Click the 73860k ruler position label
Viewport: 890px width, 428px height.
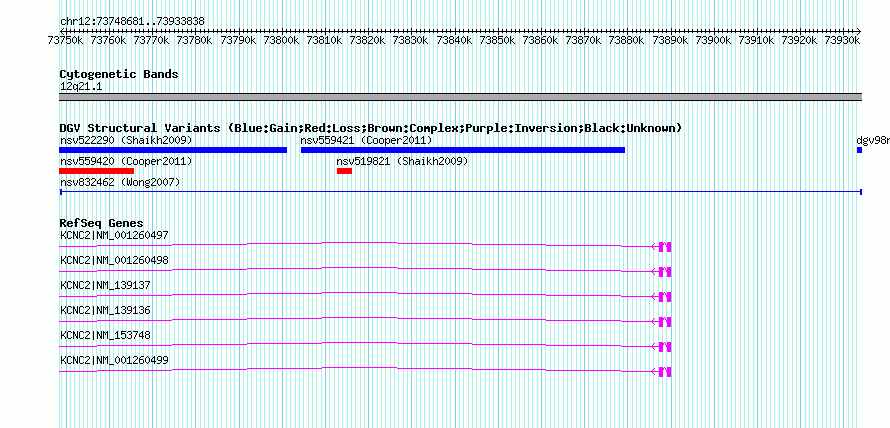click(x=538, y=40)
